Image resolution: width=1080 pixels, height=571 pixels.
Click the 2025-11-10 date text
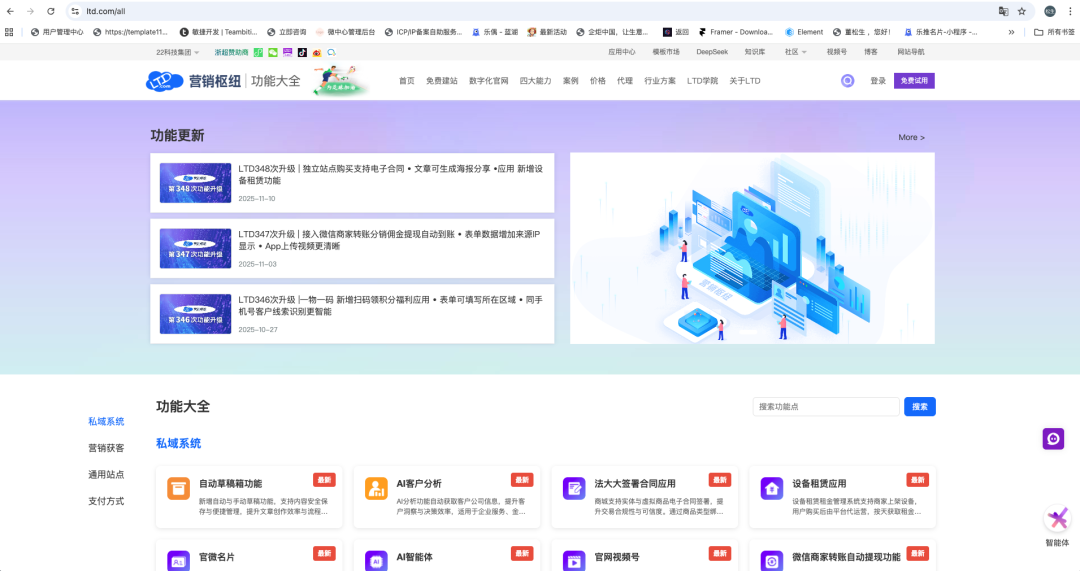click(x=257, y=198)
